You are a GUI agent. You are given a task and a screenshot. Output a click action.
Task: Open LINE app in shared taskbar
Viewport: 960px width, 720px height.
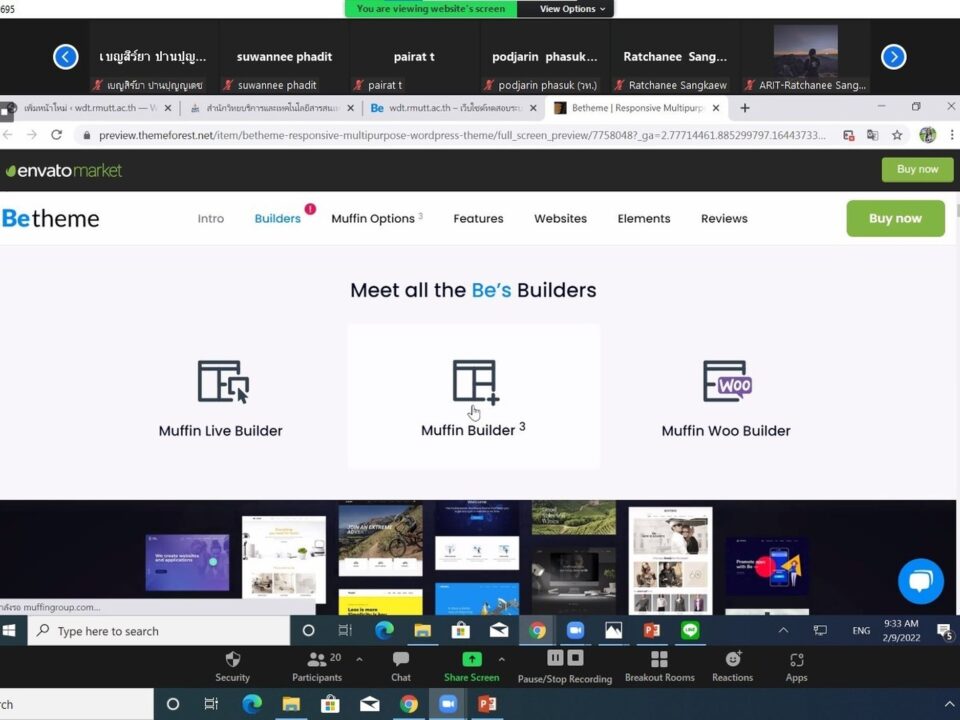690,631
